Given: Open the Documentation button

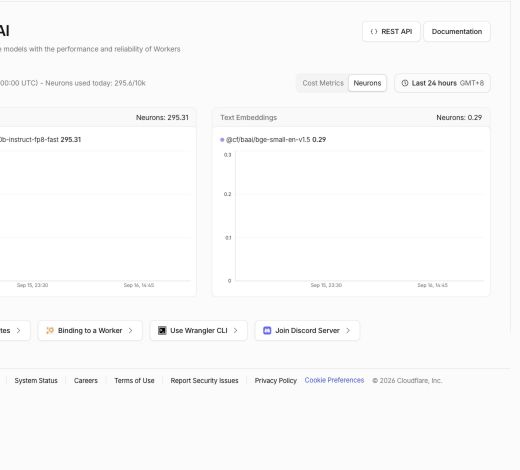Looking at the screenshot, I should click(457, 32).
